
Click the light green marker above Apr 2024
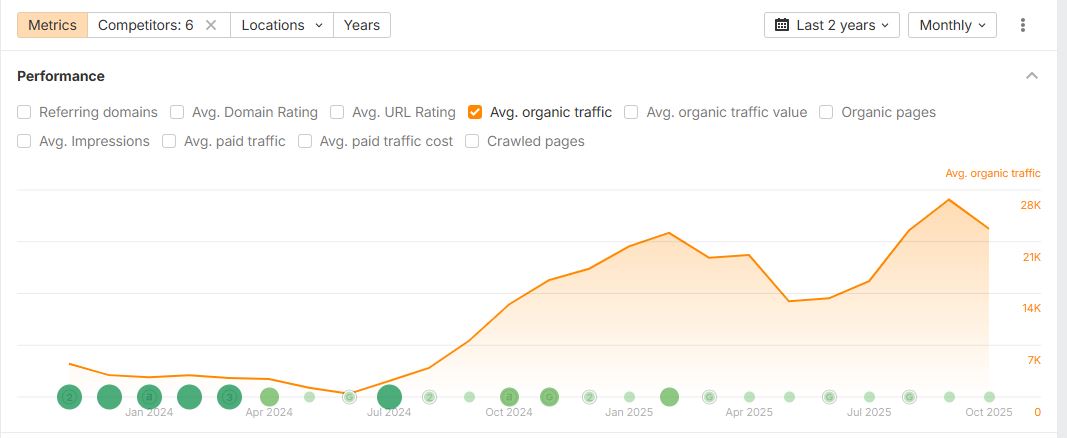[269, 397]
